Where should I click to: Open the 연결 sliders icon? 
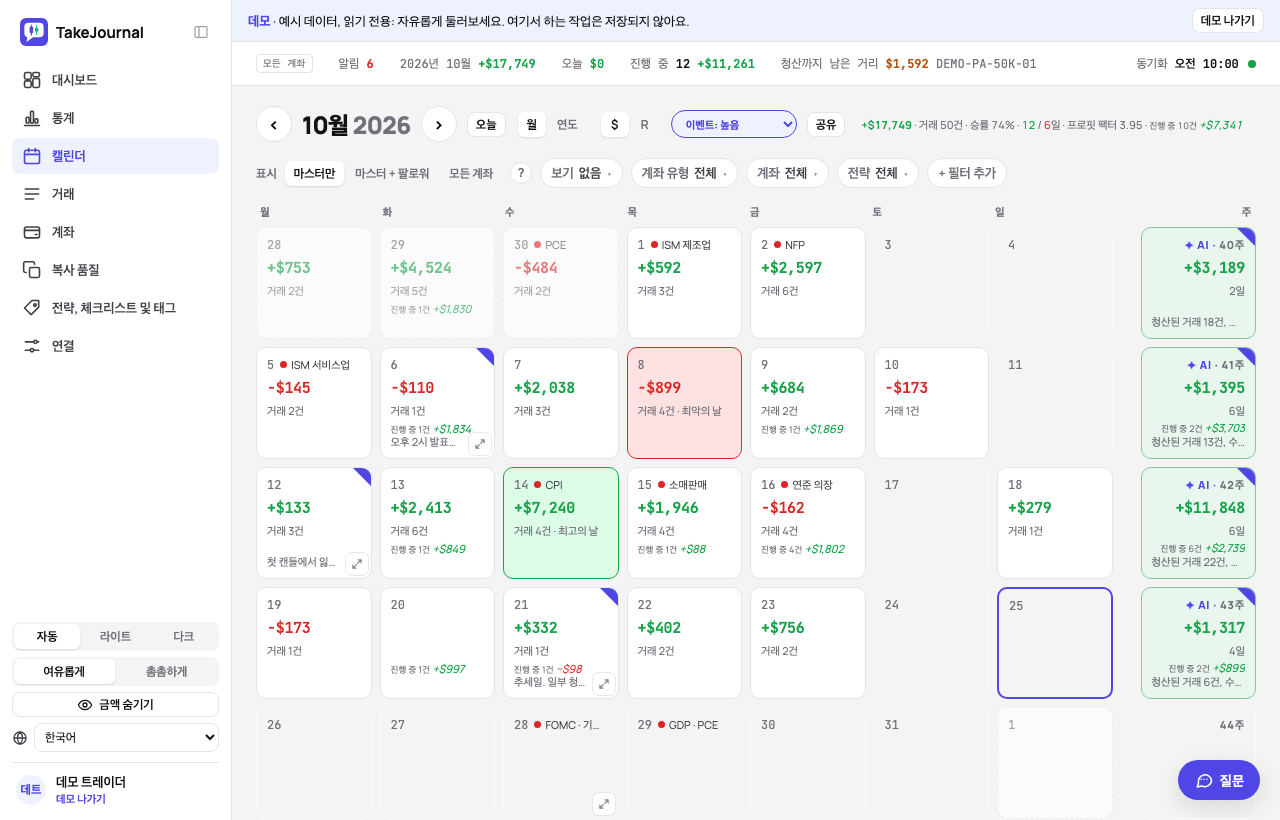pyautogui.click(x=32, y=346)
